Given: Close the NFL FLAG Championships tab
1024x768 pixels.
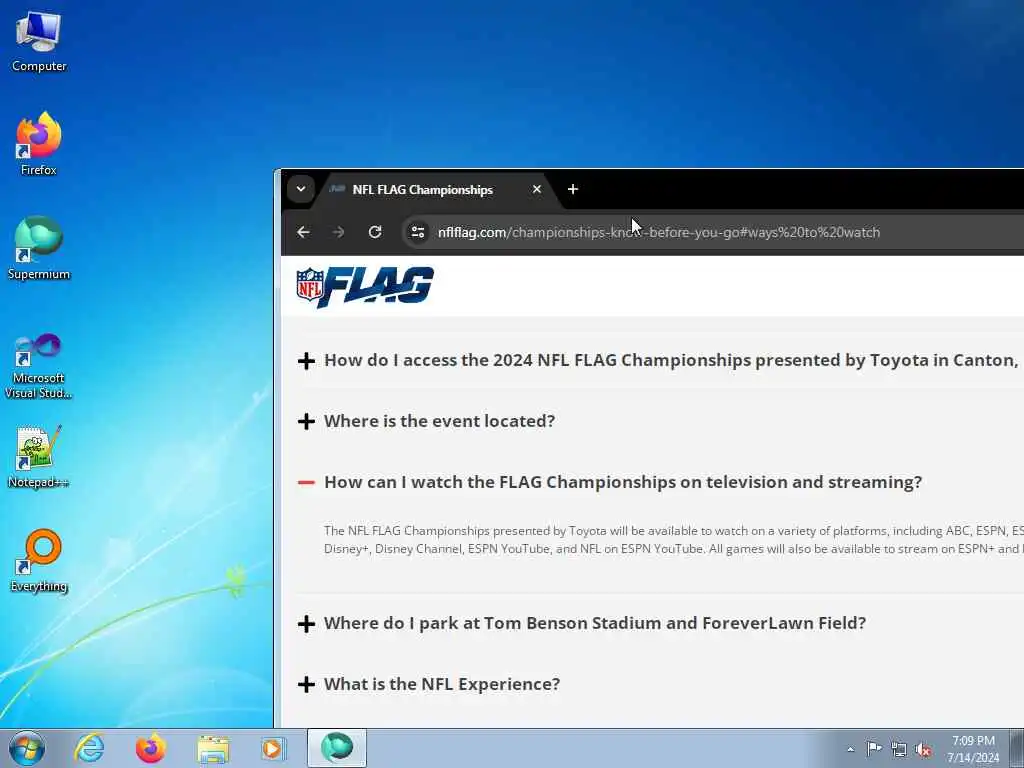Looking at the screenshot, I should coord(537,189).
